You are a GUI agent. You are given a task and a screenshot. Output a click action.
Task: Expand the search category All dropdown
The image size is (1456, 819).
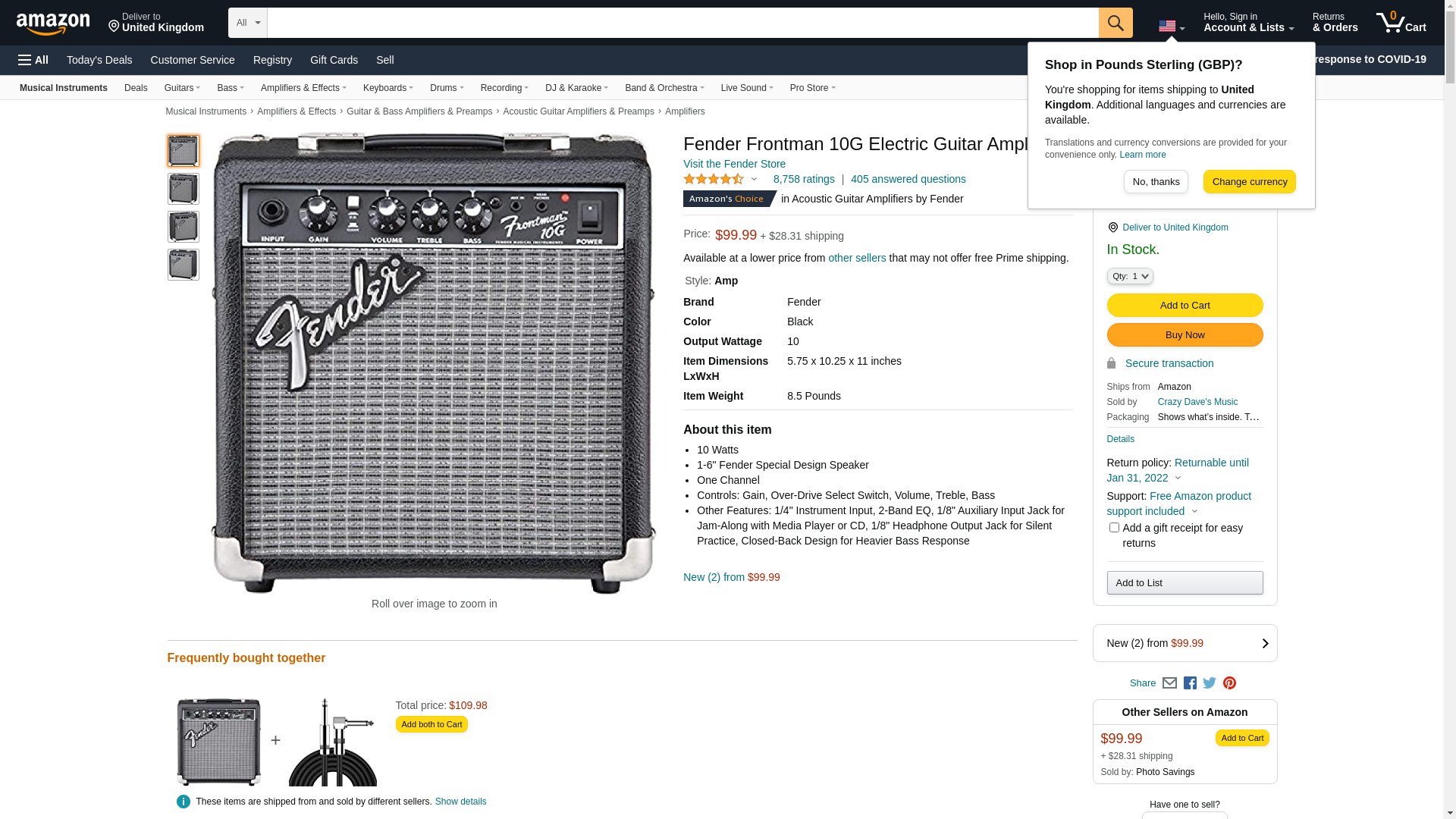click(x=248, y=23)
